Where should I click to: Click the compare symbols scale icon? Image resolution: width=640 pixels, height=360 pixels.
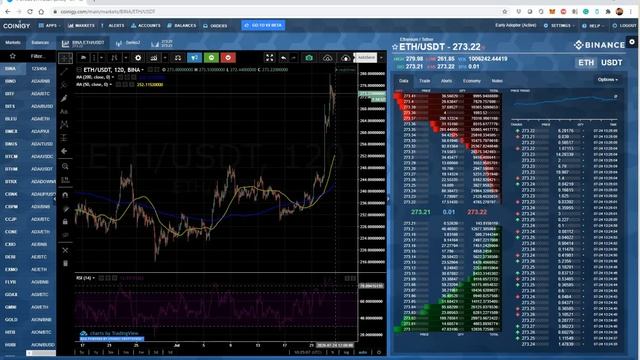pos(178,58)
